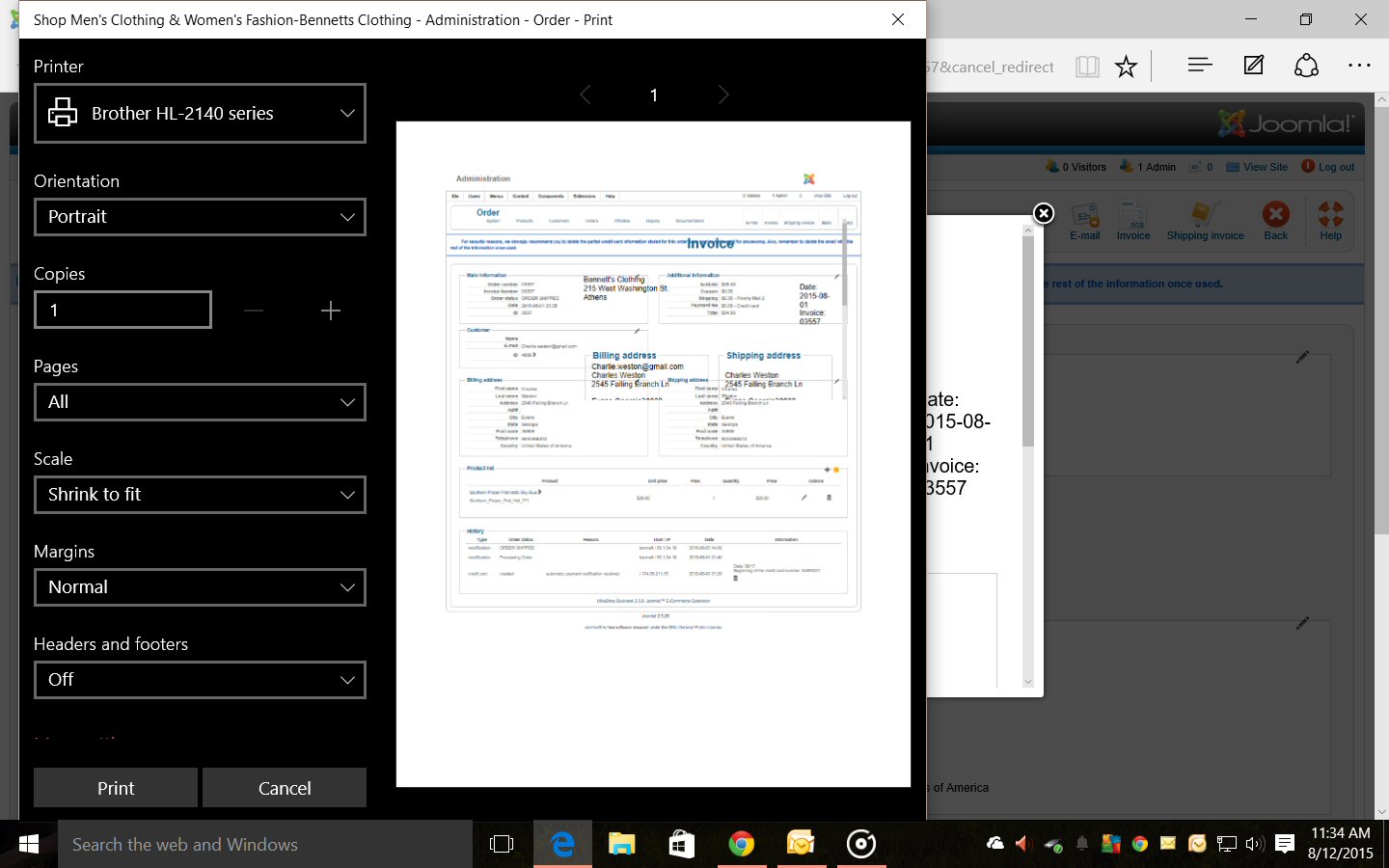Click the Print button
Image resolution: width=1389 pixels, height=868 pixels.
click(x=116, y=788)
